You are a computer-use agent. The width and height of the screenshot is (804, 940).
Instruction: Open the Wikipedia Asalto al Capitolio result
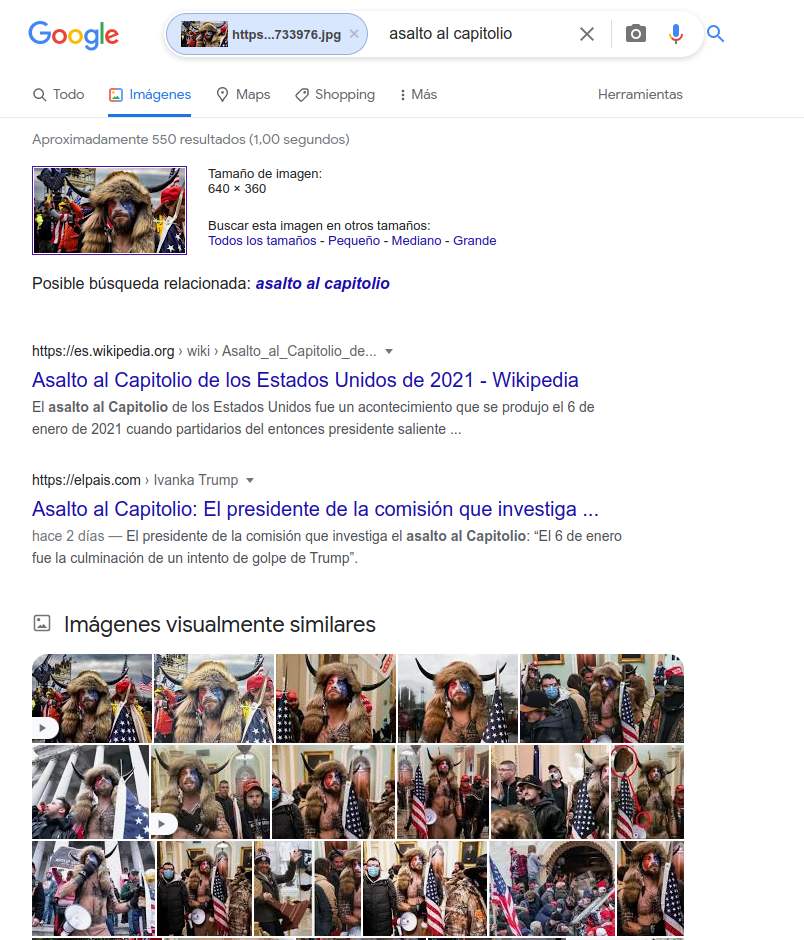click(305, 380)
